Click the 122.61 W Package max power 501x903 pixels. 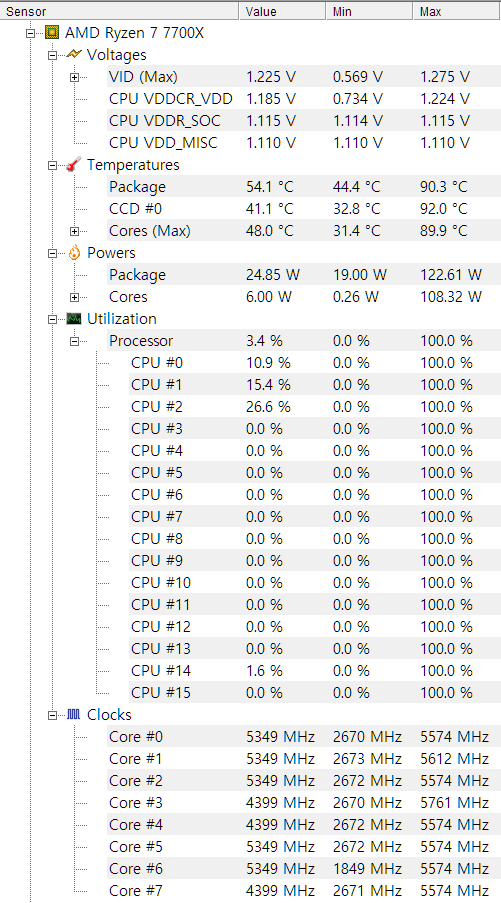pos(451,275)
